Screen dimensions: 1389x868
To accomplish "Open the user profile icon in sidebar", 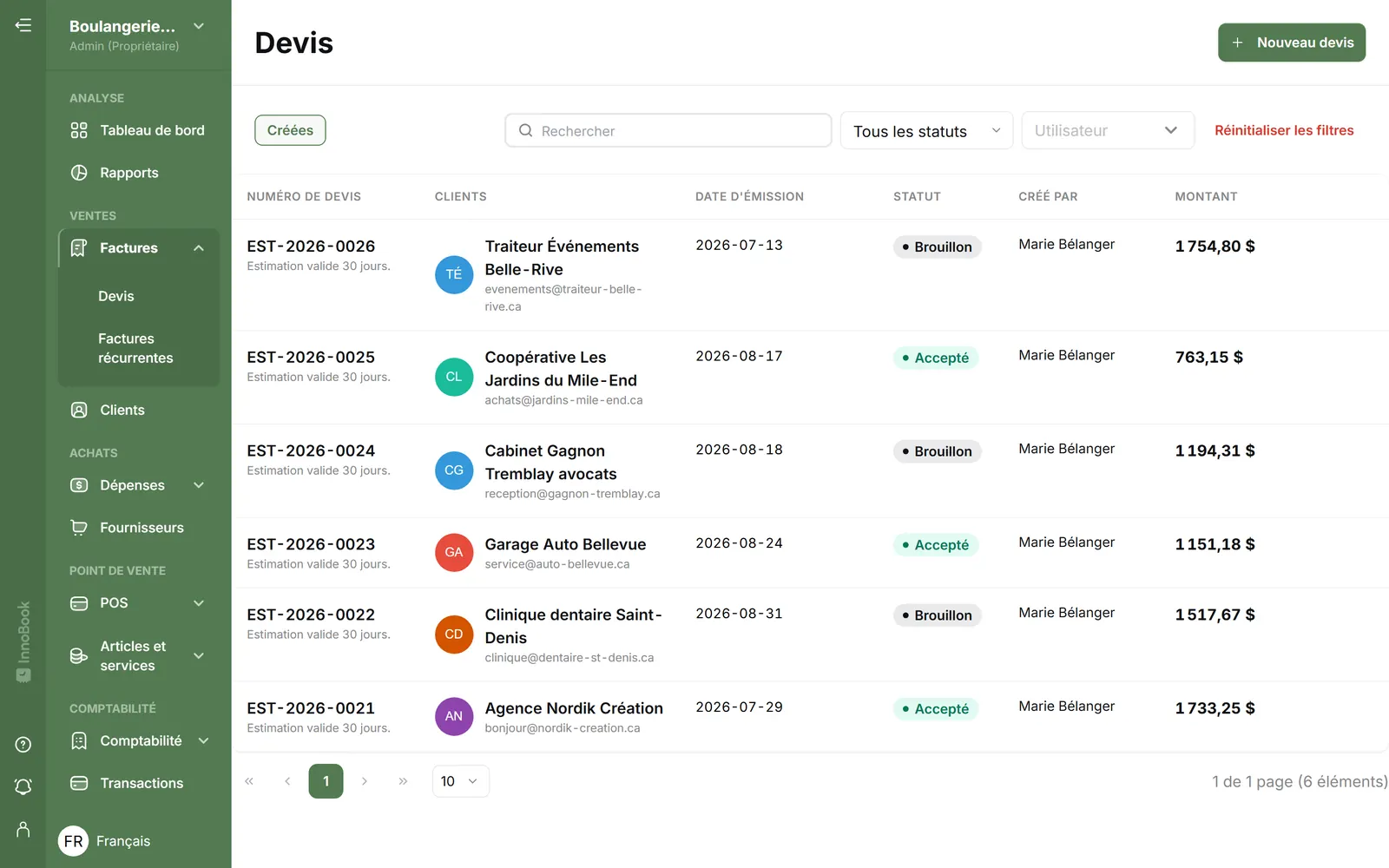I will coord(23,829).
